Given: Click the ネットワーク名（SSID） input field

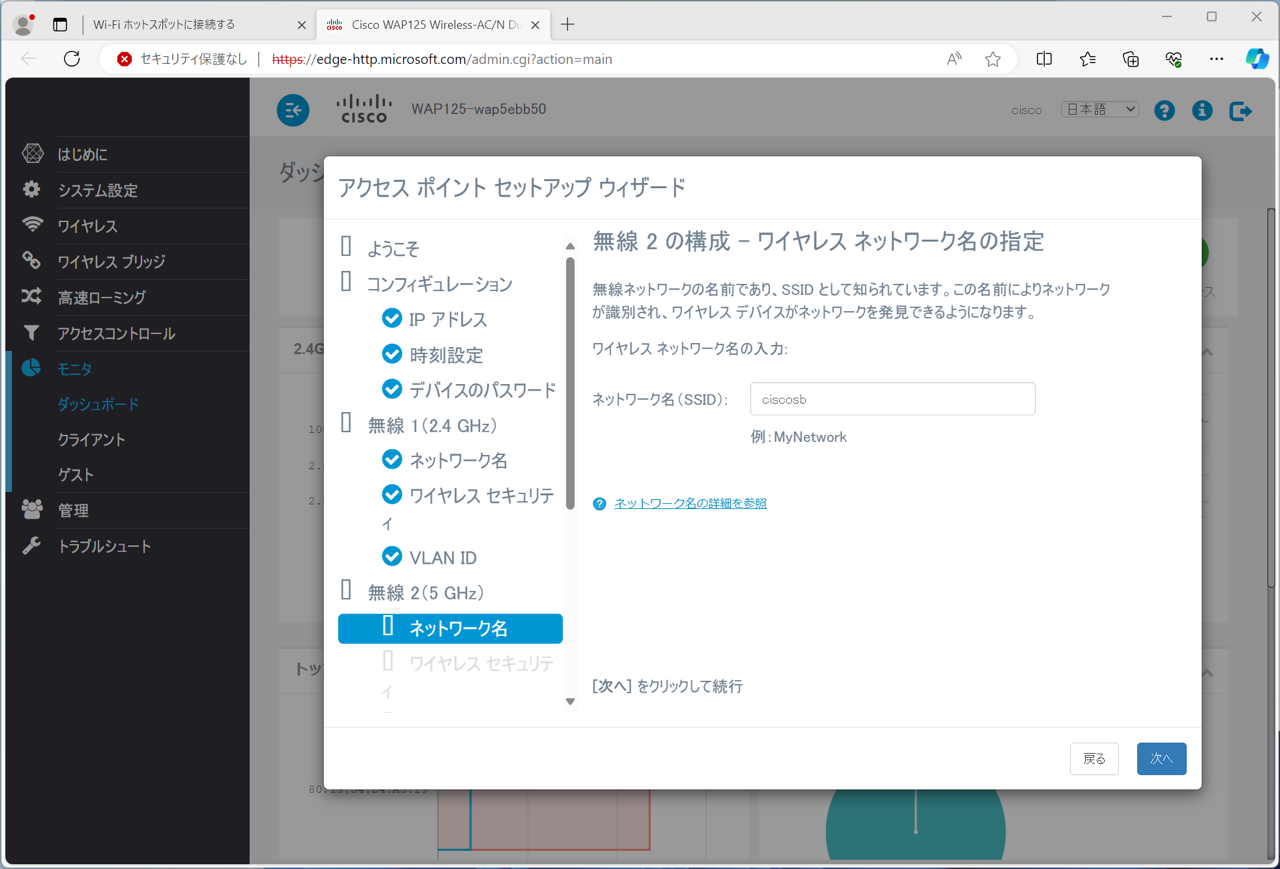Looking at the screenshot, I should coord(892,399).
